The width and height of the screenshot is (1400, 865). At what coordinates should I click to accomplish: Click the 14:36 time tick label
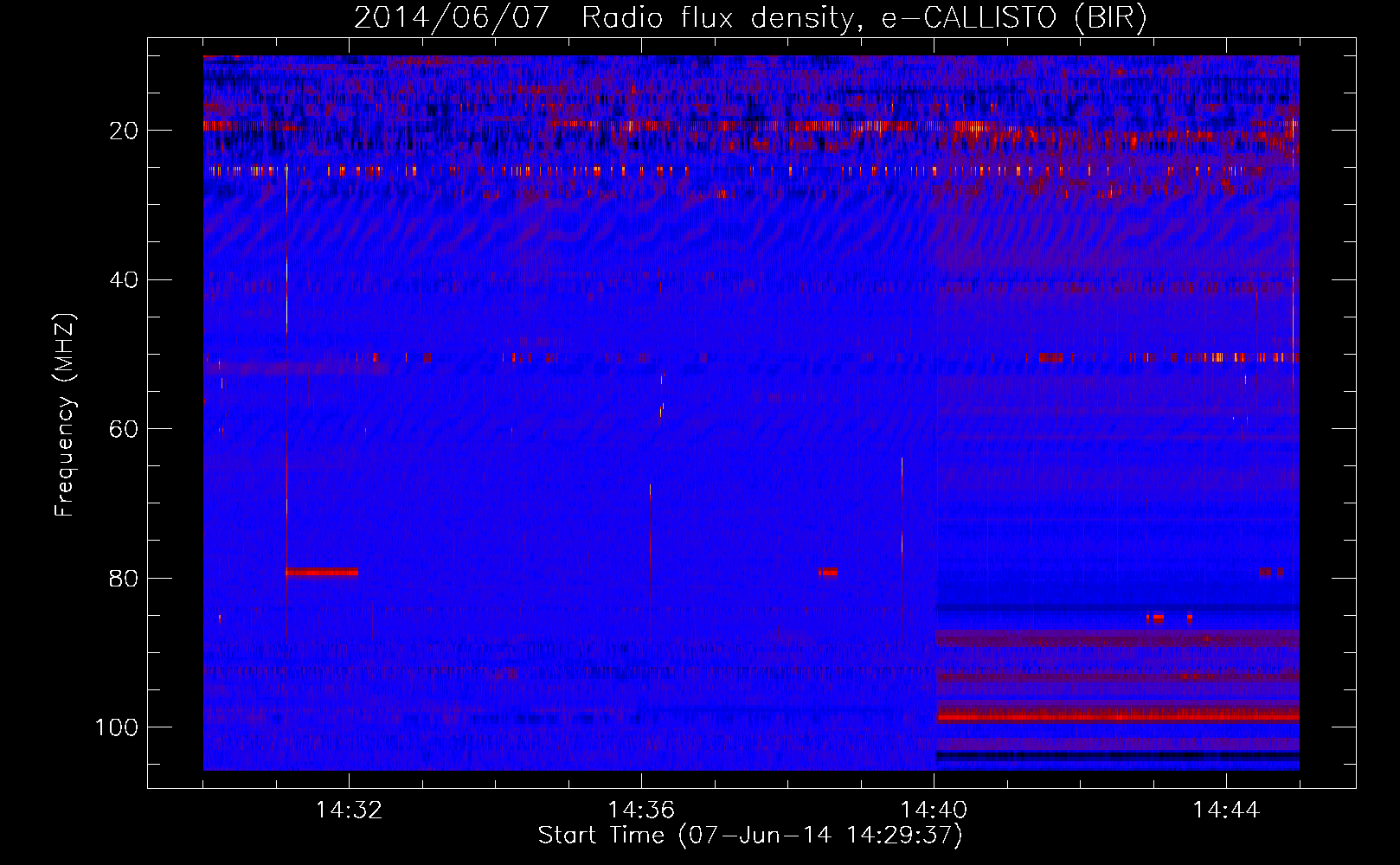pos(641,811)
